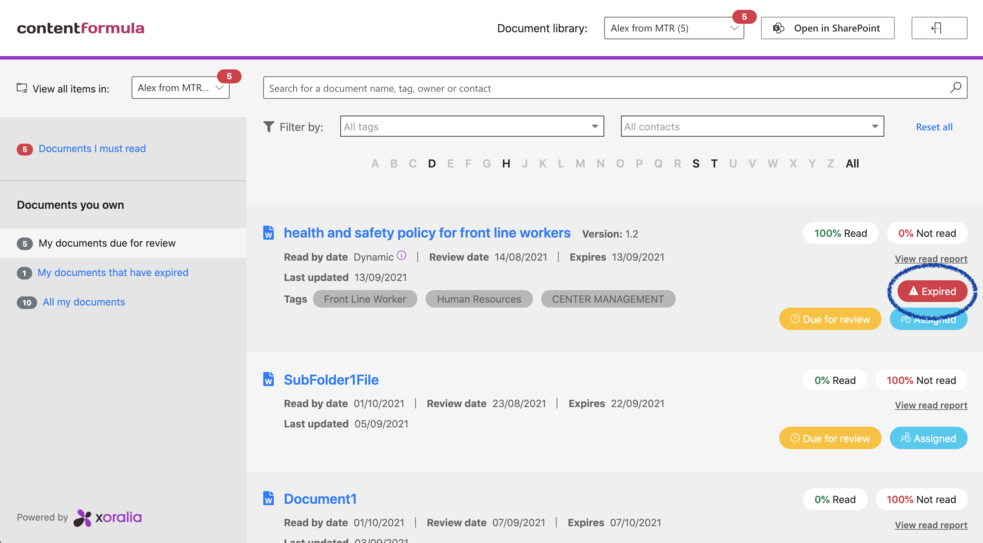
Task: Click the document search input field
Action: pyautogui.click(x=614, y=88)
